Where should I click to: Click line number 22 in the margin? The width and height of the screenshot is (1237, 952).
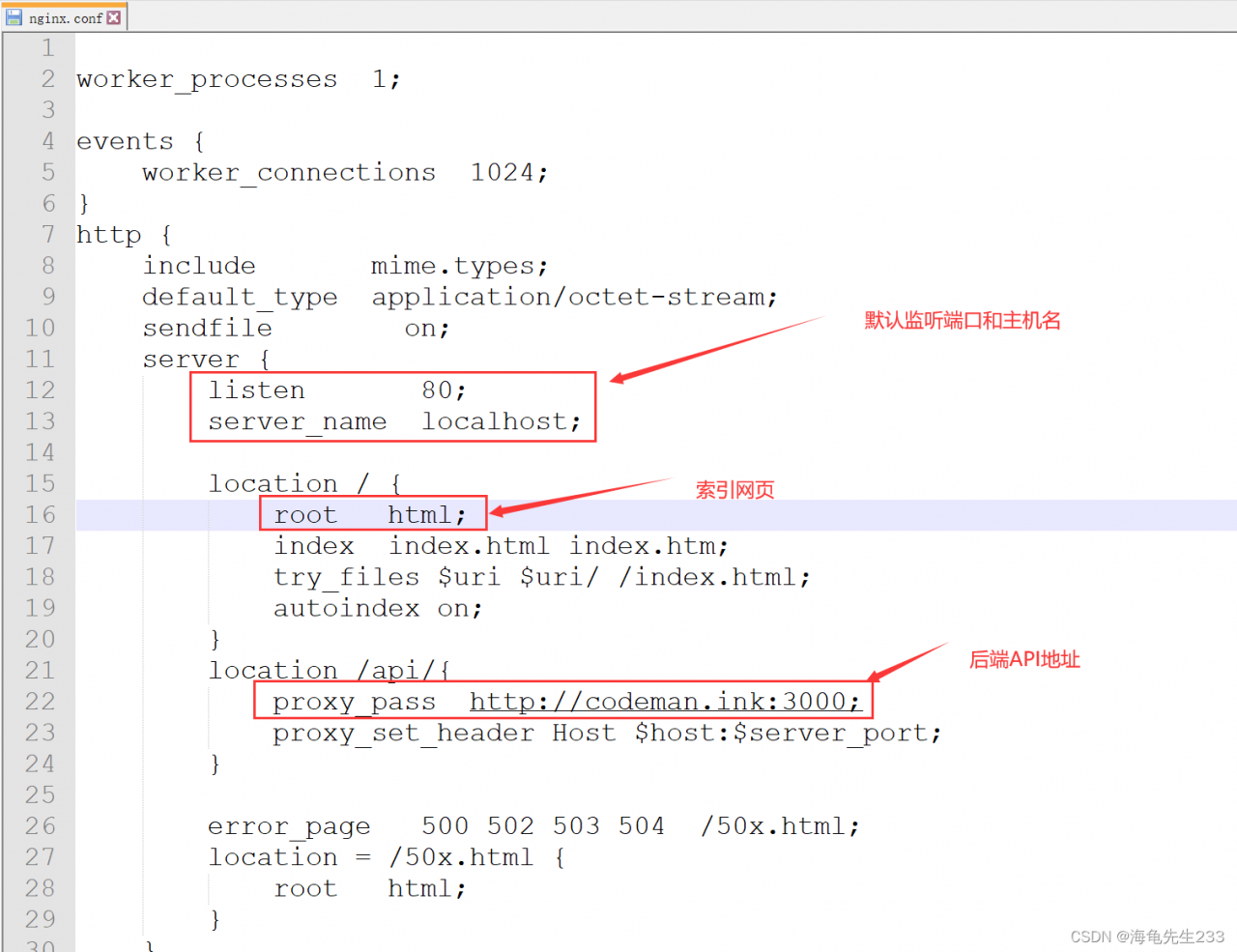pos(41,702)
